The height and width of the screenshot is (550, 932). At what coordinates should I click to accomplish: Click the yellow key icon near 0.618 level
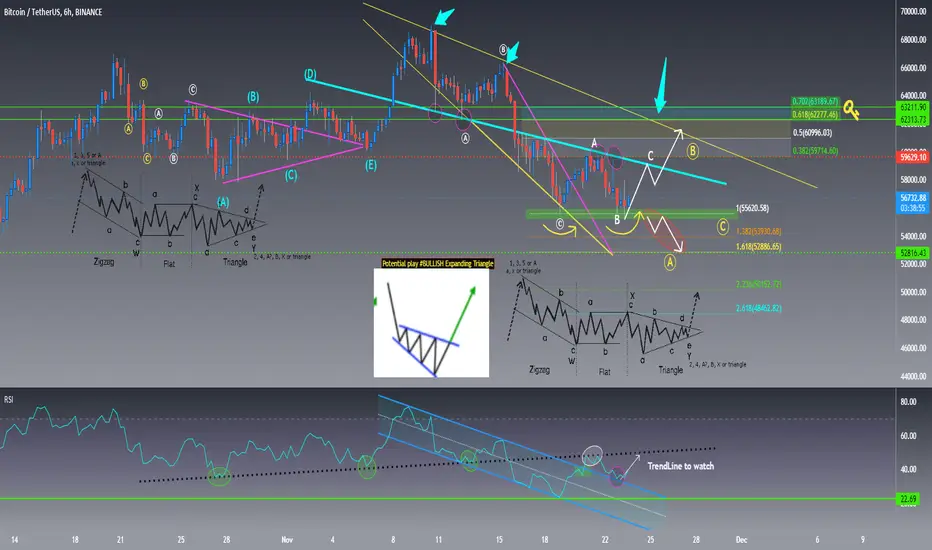[851, 110]
